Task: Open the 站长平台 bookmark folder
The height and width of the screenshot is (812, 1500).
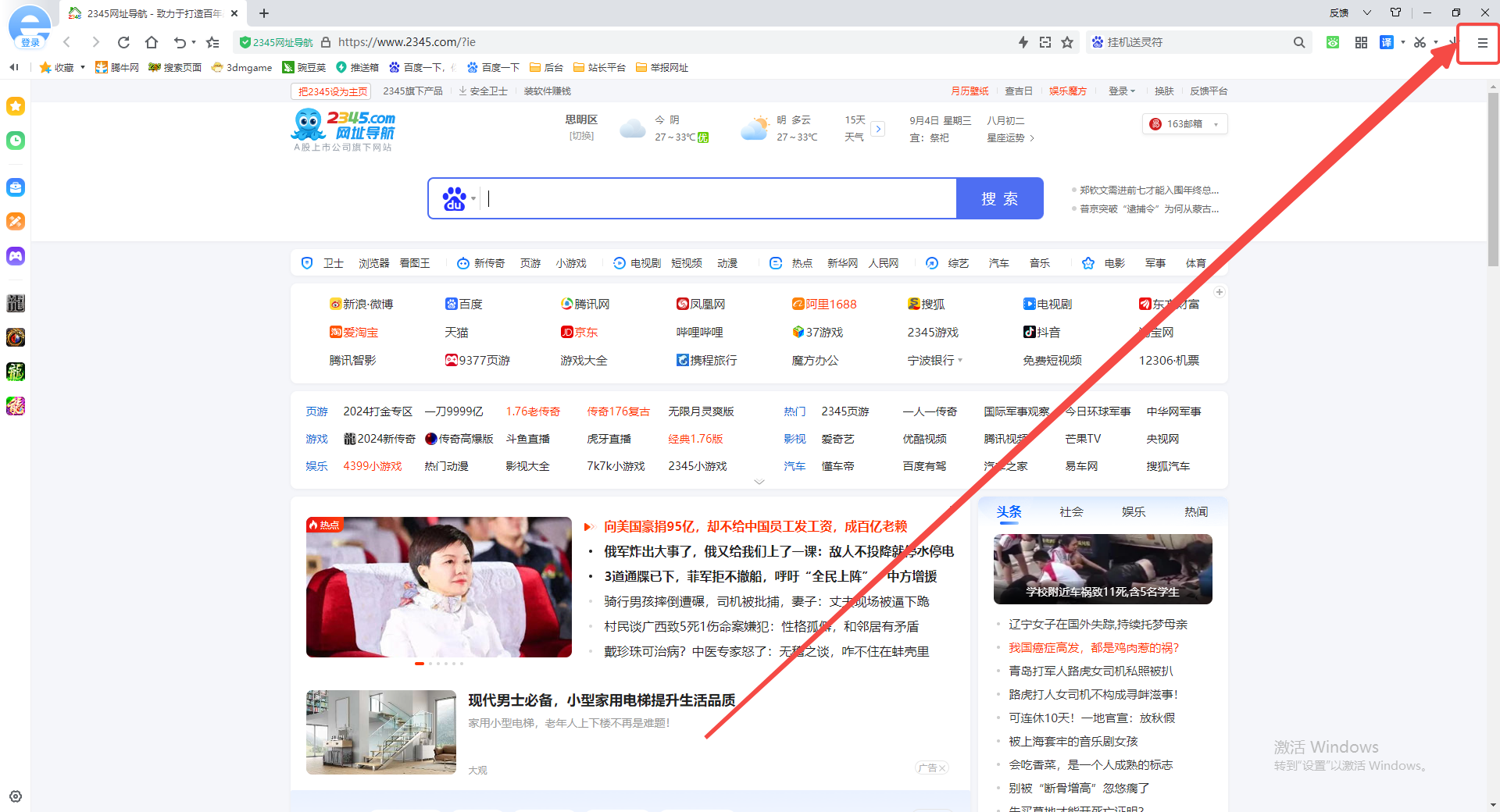Action: [599, 67]
